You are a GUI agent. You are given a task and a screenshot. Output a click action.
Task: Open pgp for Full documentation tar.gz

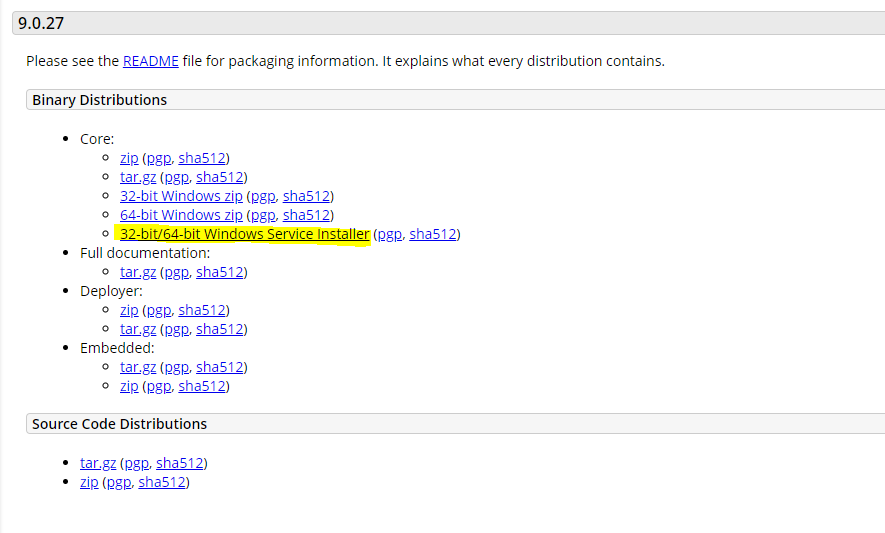coord(176,273)
